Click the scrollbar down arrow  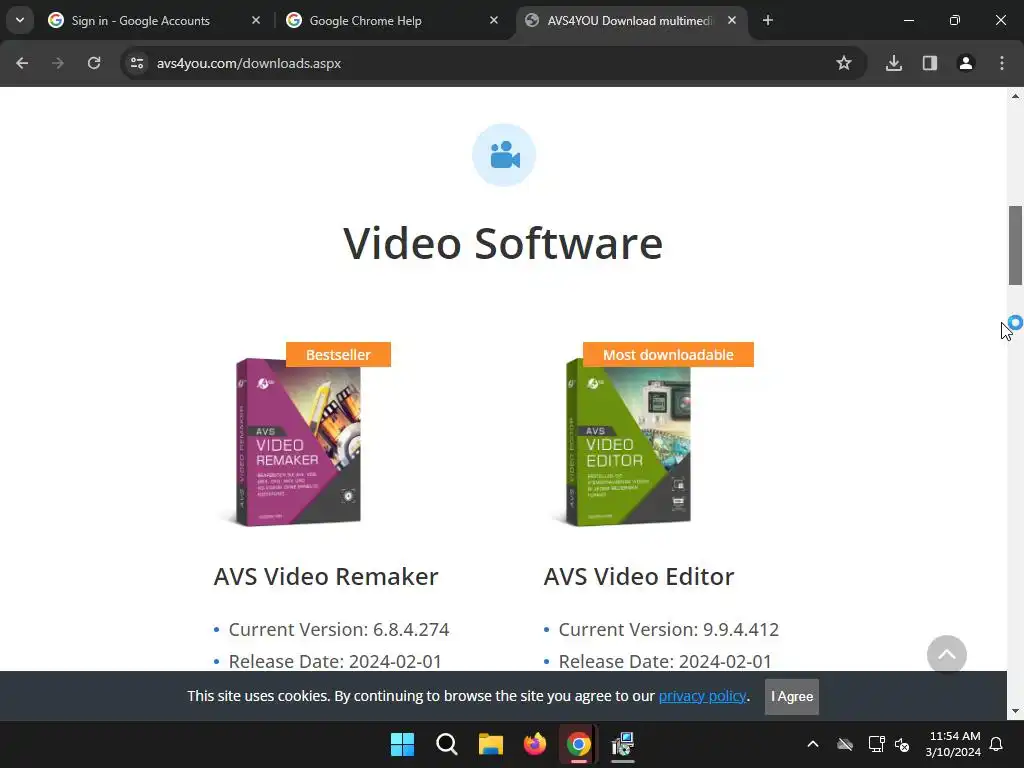(1016, 711)
